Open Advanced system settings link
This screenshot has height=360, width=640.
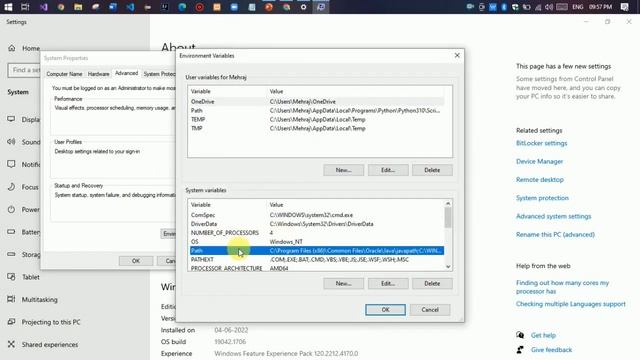pos(553,216)
